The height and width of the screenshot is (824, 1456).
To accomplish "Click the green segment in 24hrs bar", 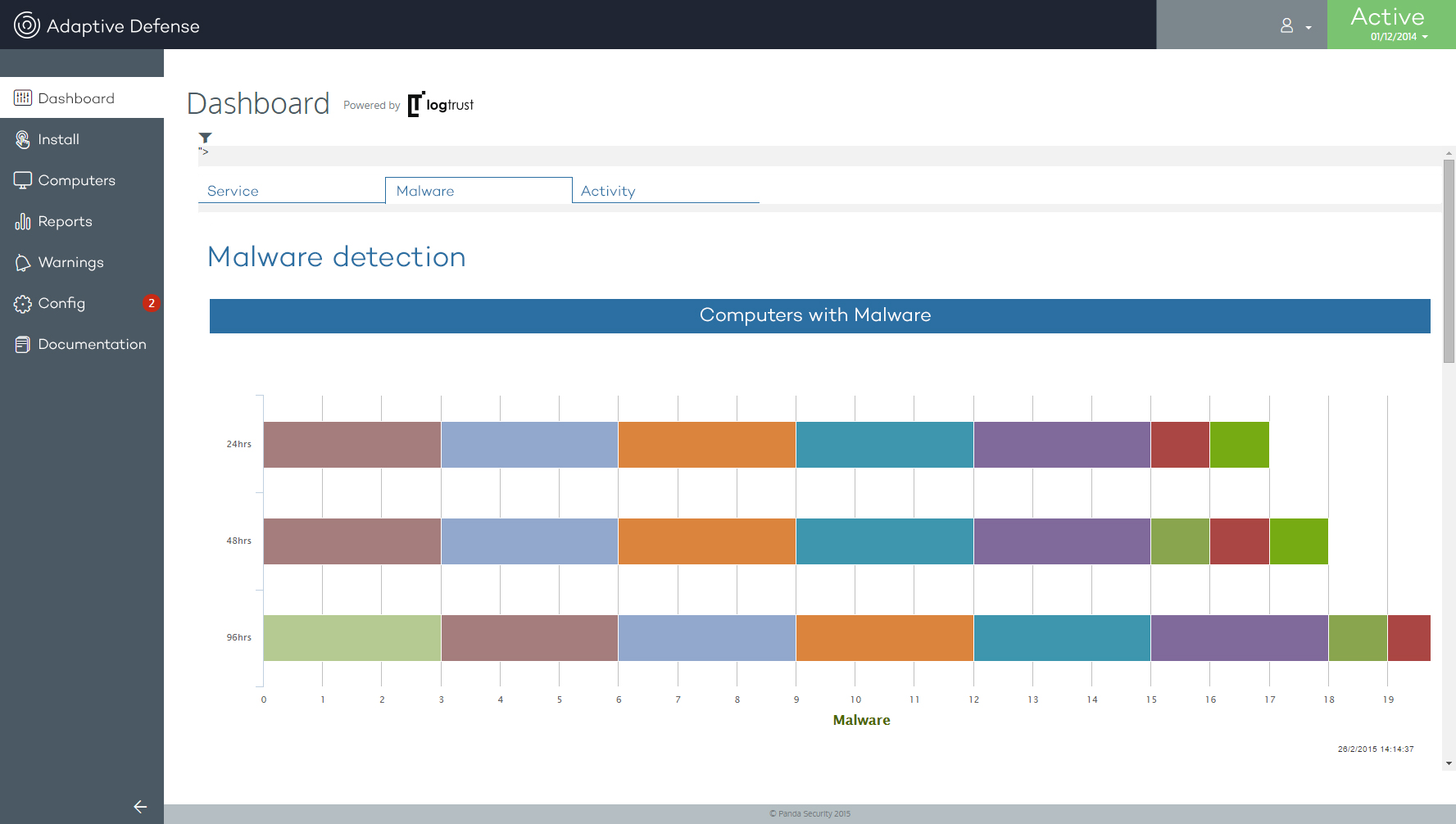I will click(1239, 445).
